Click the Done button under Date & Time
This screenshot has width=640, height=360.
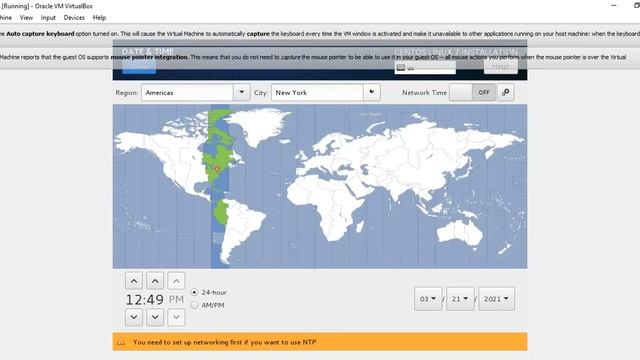click(x=139, y=67)
